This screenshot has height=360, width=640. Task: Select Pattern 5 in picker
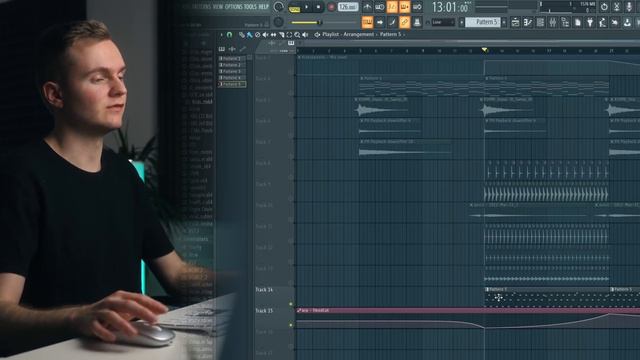pyautogui.click(x=232, y=84)
